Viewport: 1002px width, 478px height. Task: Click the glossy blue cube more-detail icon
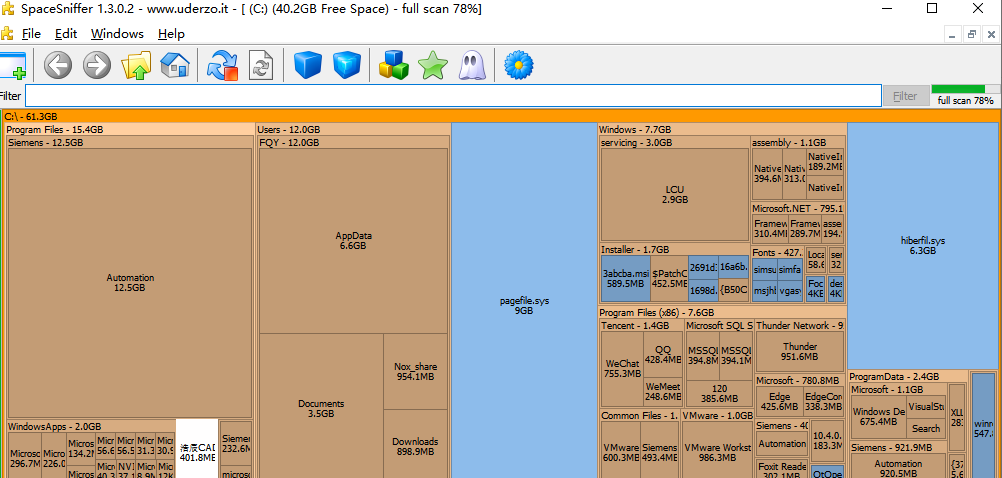(x=347, y=65)
